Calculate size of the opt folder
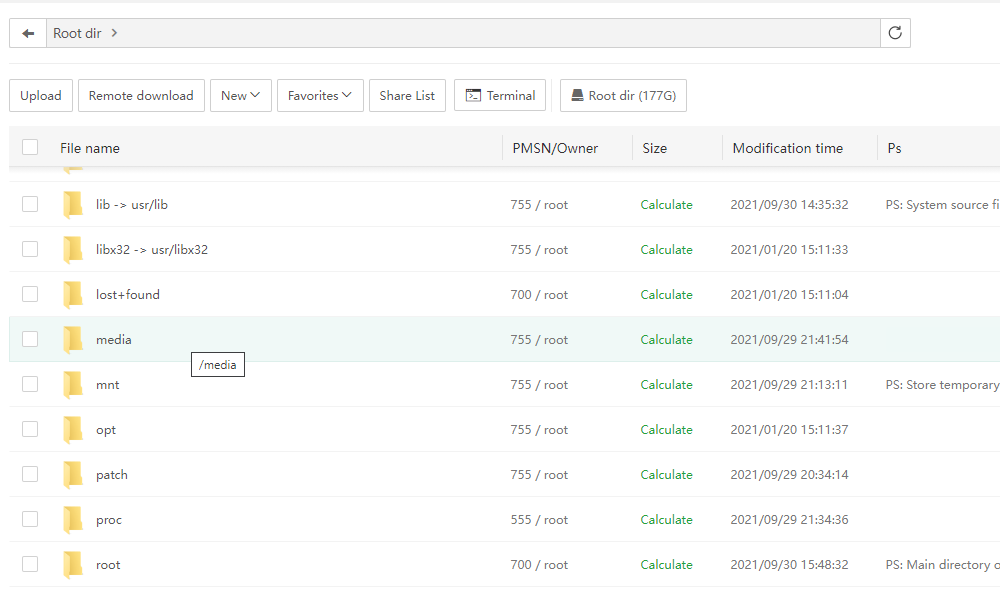The width and height of the screenshot is (1000, 594). [x=666, y=429]
